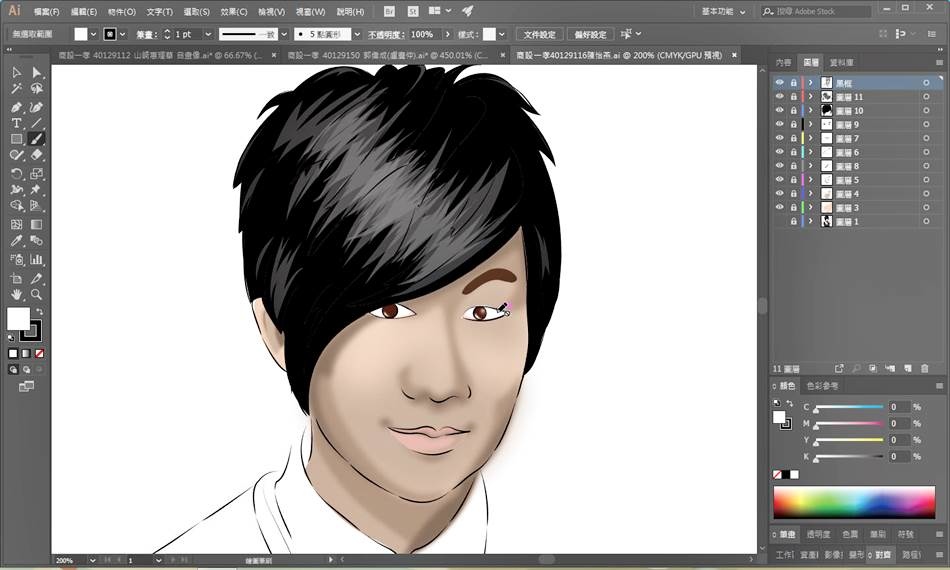Activate the Hand tool
The image size is (950, 570).
coord(16,295)
